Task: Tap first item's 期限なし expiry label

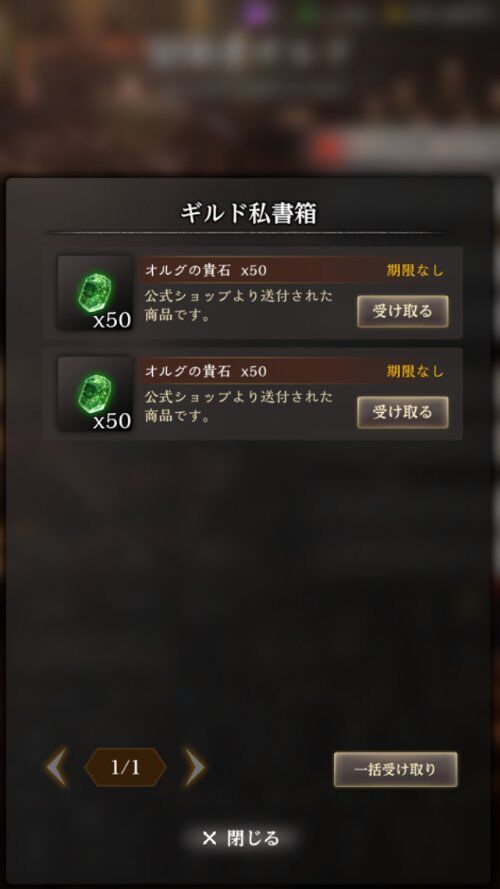Action: pyautogui.click(x=416, y=270)
